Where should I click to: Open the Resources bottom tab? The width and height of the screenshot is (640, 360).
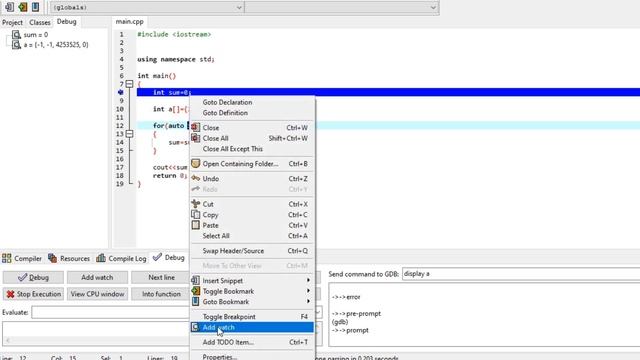coord(69,258)
